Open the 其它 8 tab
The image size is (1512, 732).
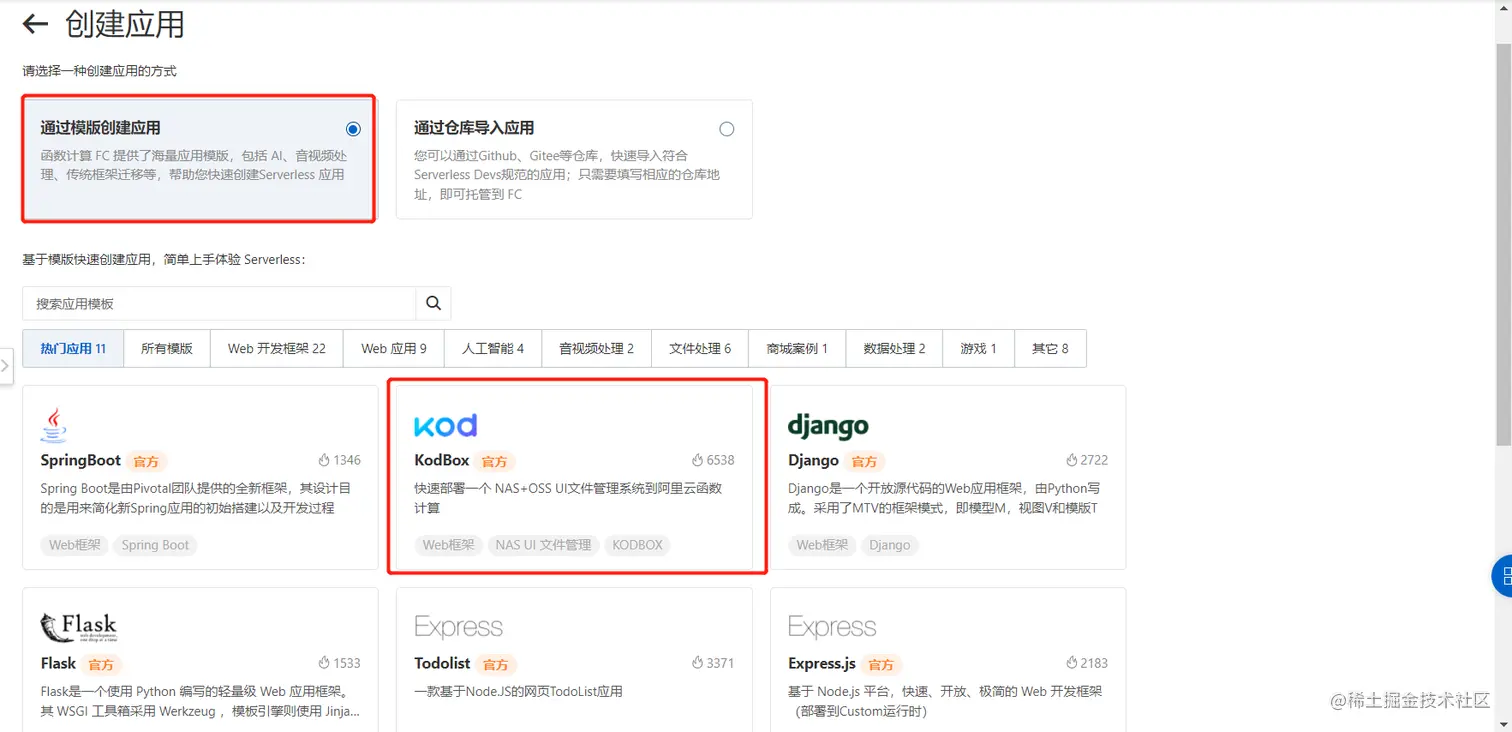[x=1050, y=348]
